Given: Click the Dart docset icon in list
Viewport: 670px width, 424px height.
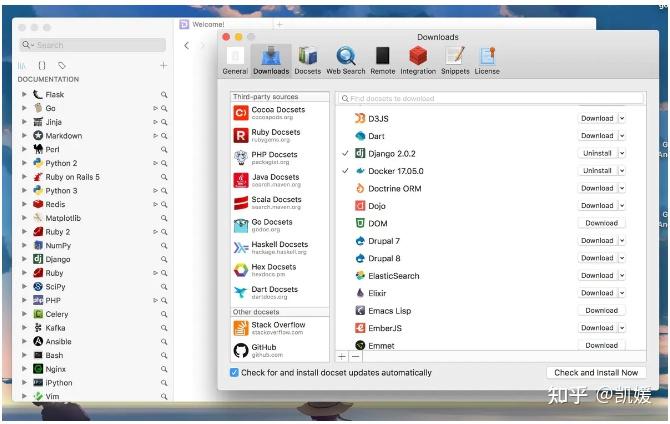Looking at the screenshot, I should 360,136.
